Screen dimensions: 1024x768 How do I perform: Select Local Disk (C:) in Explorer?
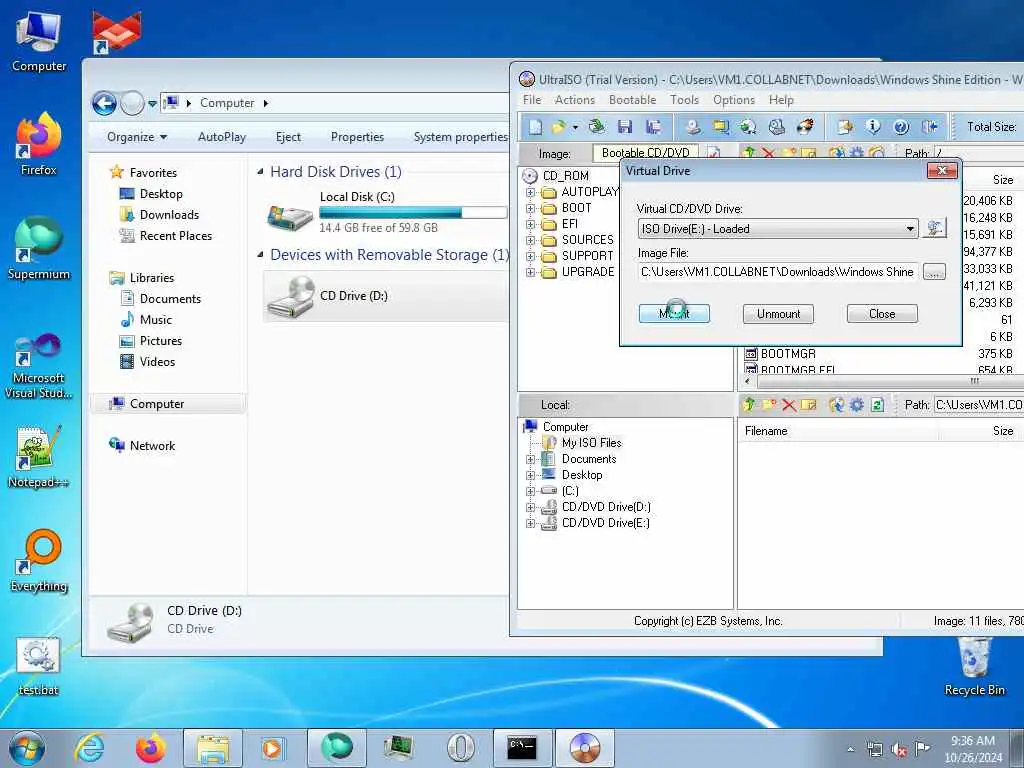[x=385, y=212]
